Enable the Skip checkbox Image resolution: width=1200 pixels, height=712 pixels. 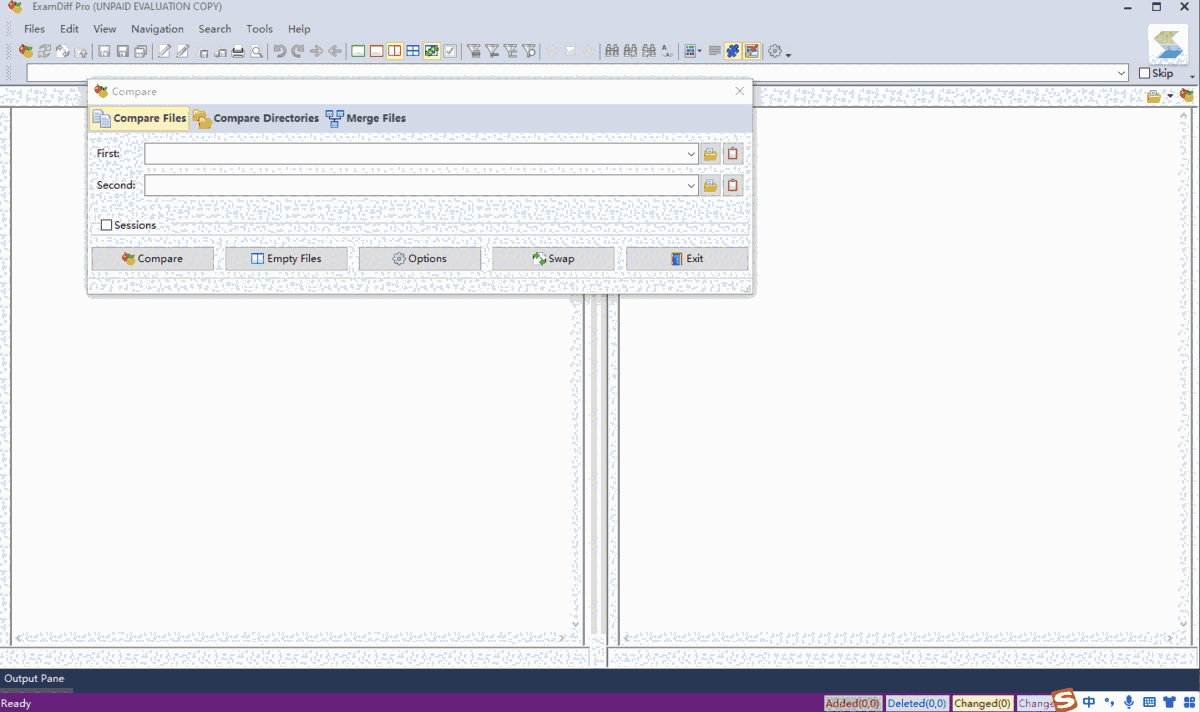pyautogui.click(x=1145, y=73)
